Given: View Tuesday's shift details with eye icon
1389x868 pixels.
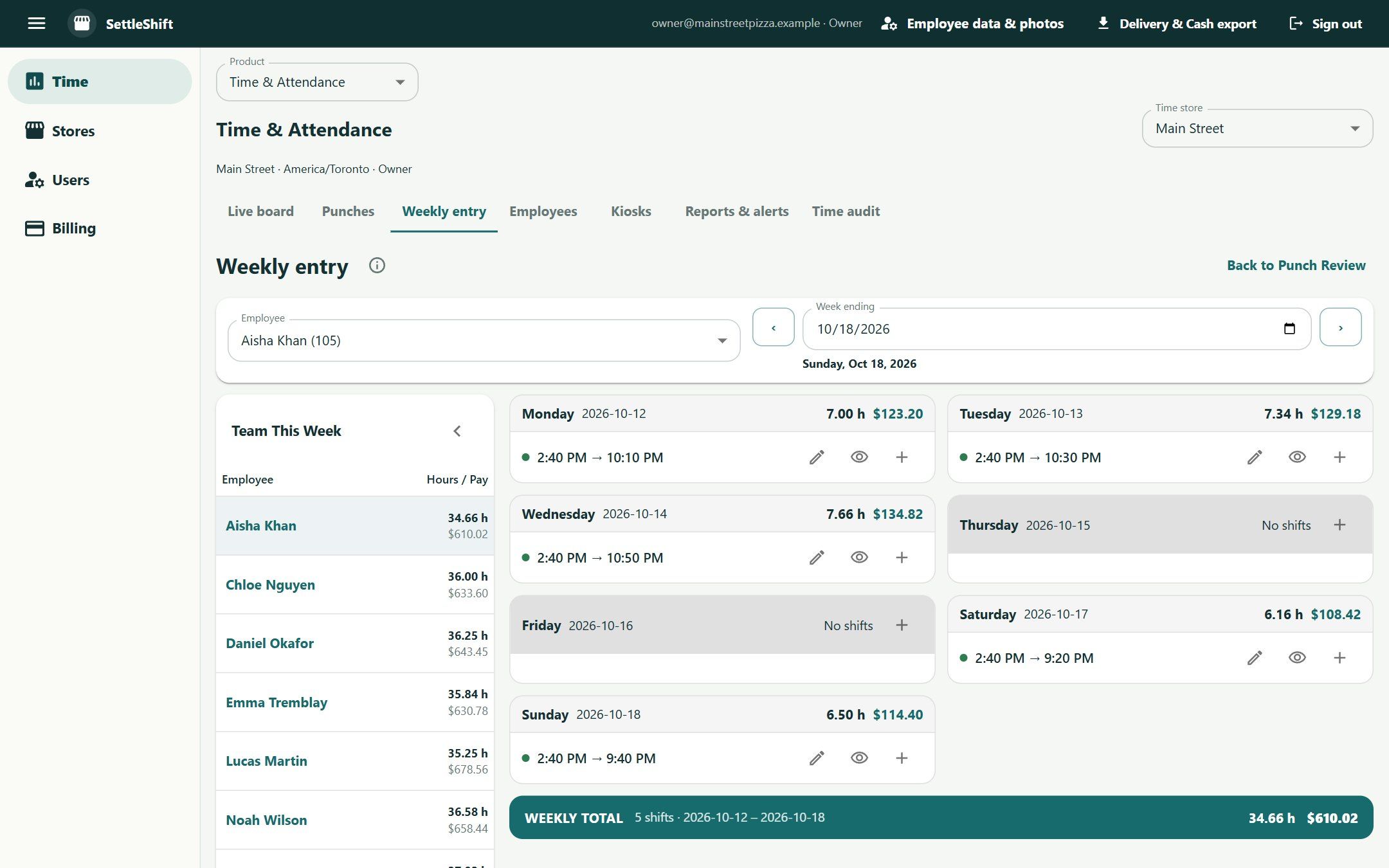Looking at the screenshot, I should coord(1297,457).
